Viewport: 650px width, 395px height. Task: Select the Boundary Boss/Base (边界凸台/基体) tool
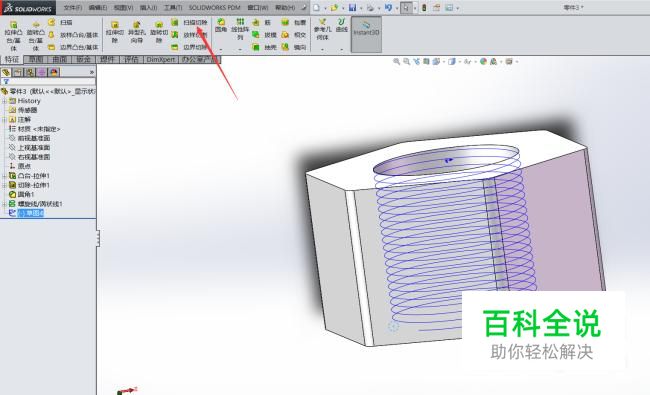[x=73, y=47]
